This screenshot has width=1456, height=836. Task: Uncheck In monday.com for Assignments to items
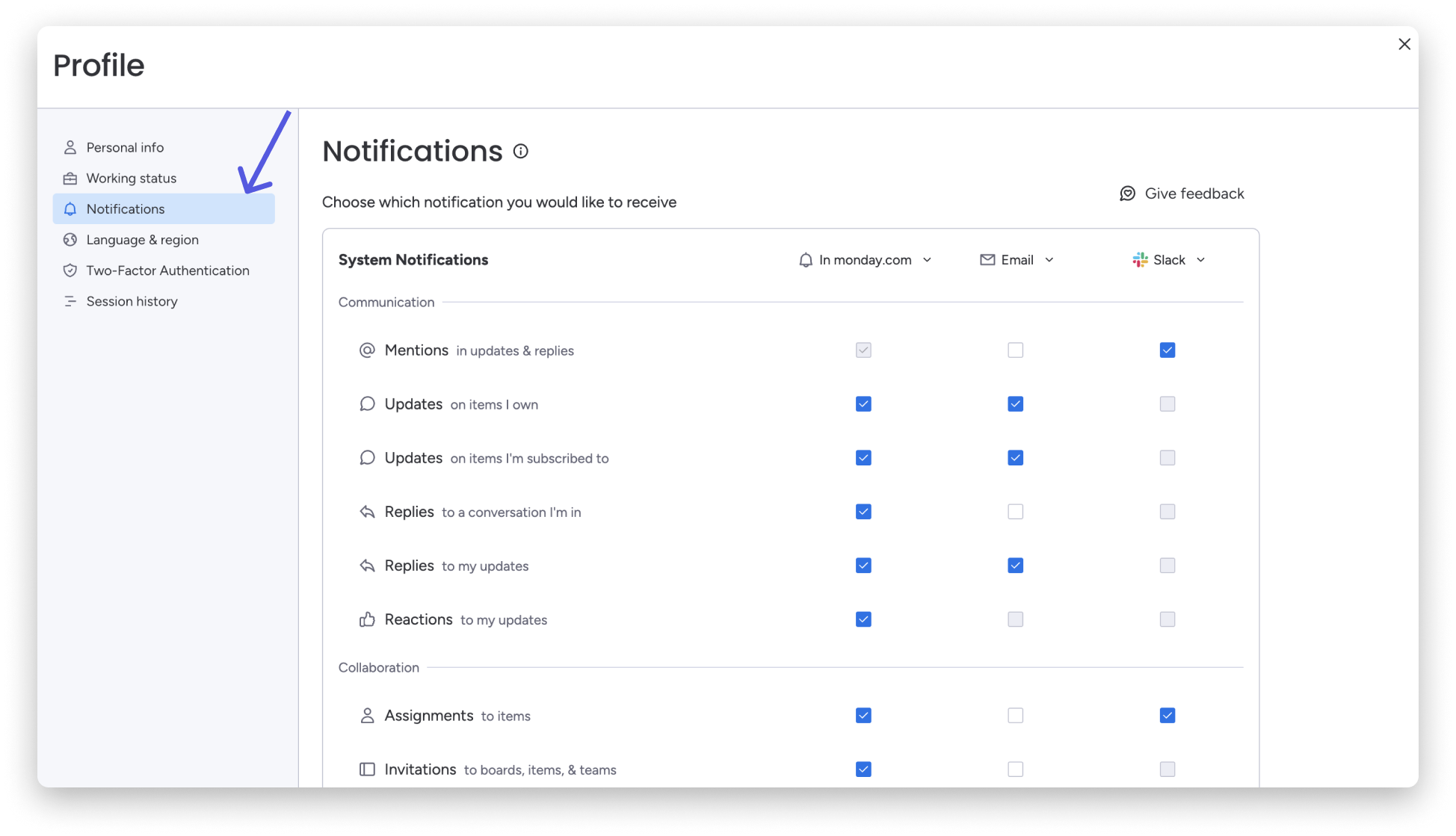point(863,716)
